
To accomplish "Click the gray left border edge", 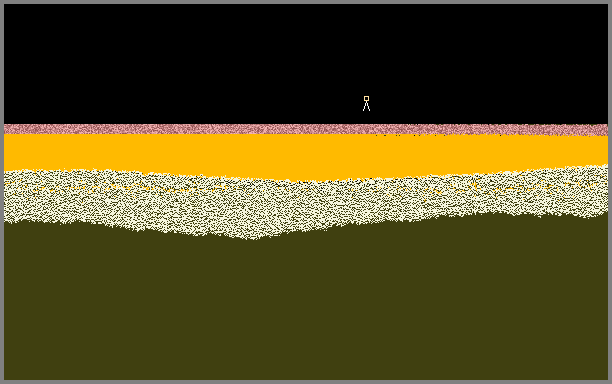I will coord(2,192).
